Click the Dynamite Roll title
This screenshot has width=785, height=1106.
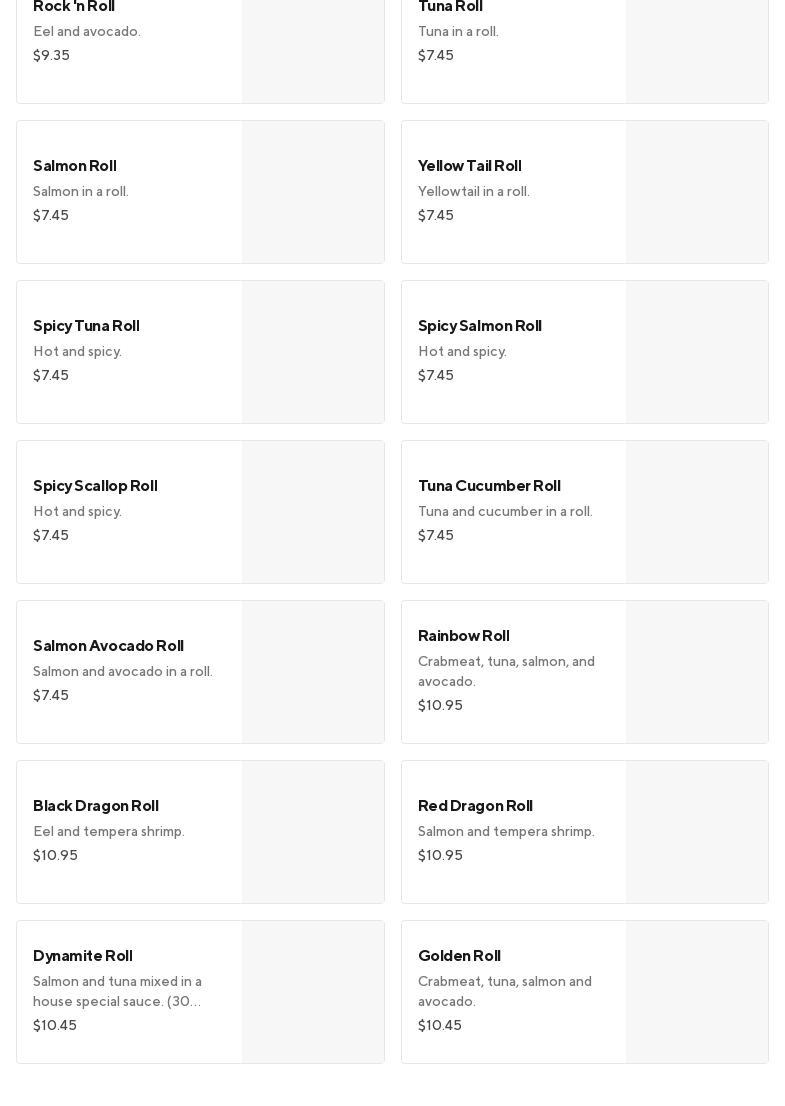click(x=83, y=956)
